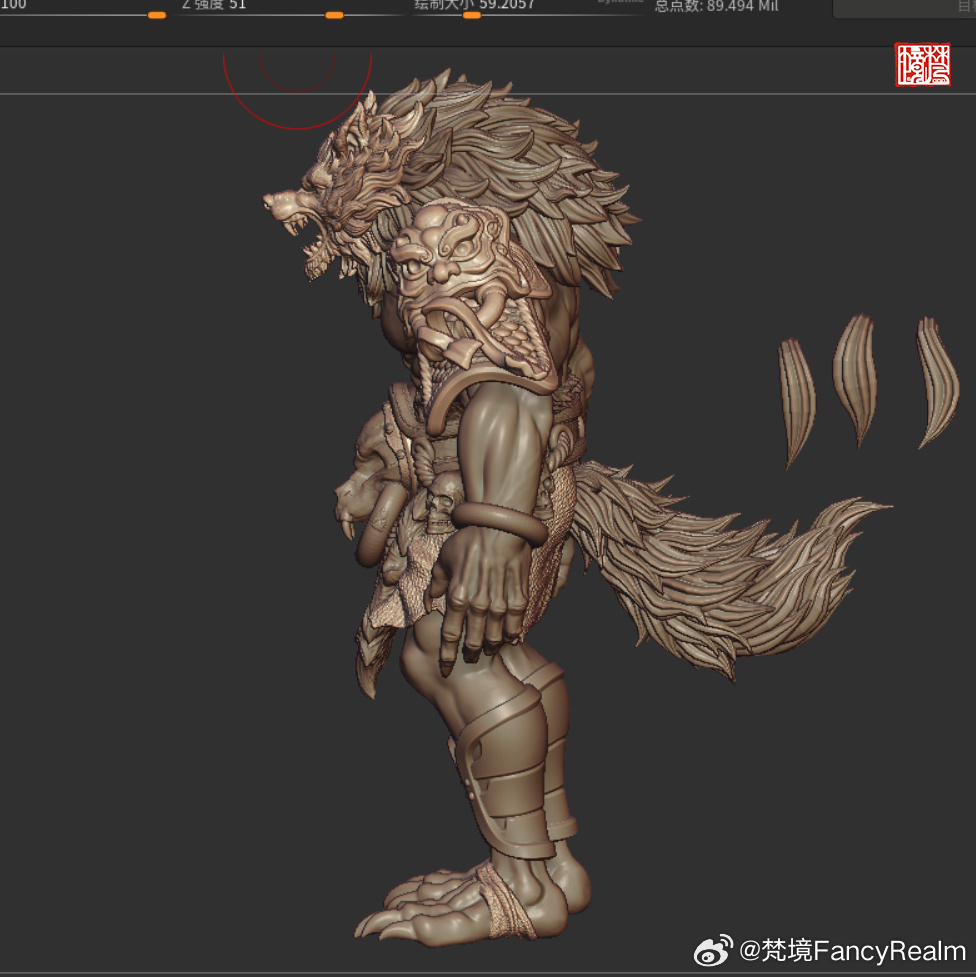Click the red seal stamp logo
The width and height of the screenshot is (976, 977).
tap(922, 66)
